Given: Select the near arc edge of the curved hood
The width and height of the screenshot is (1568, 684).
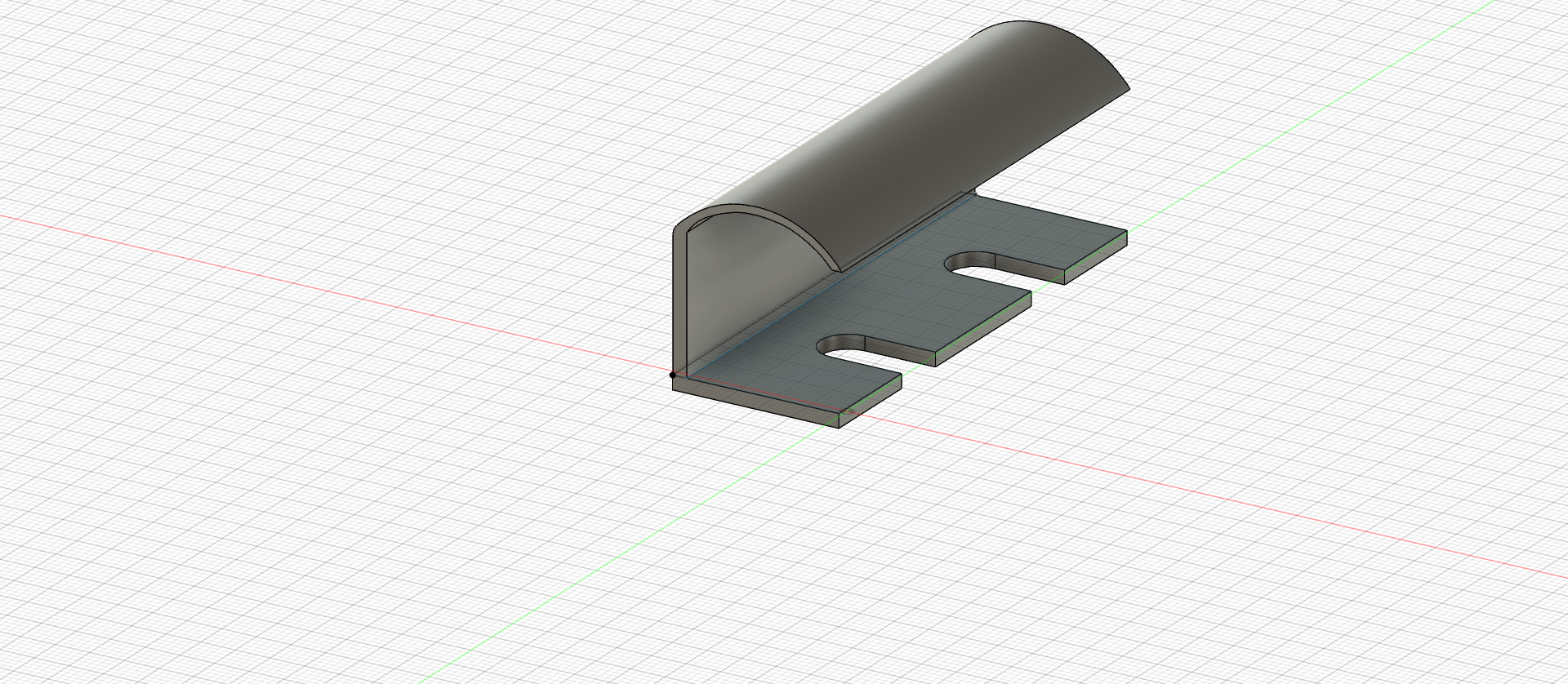Looking at the screenshot, I should (759, 224).
